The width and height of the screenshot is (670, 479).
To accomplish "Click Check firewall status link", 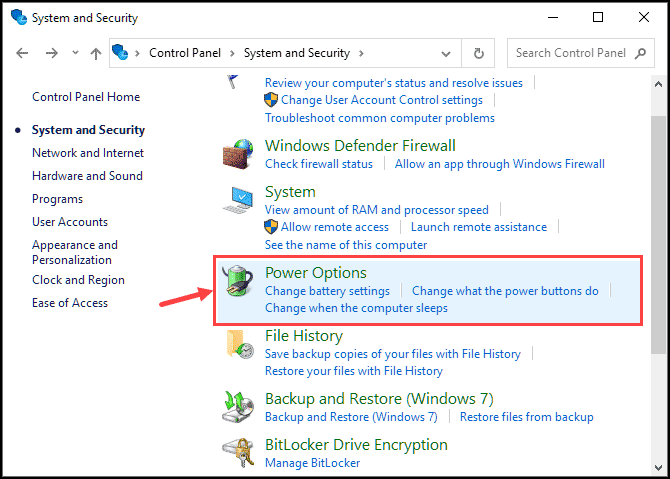I will (319, 164).
